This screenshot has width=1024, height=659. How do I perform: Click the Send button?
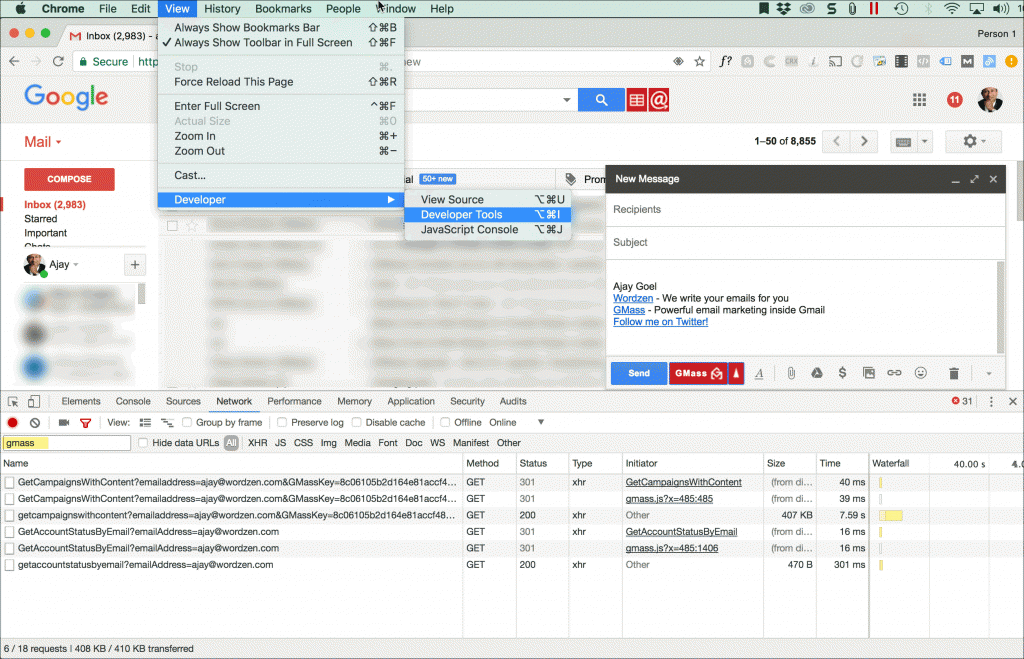tap(639, 373)
